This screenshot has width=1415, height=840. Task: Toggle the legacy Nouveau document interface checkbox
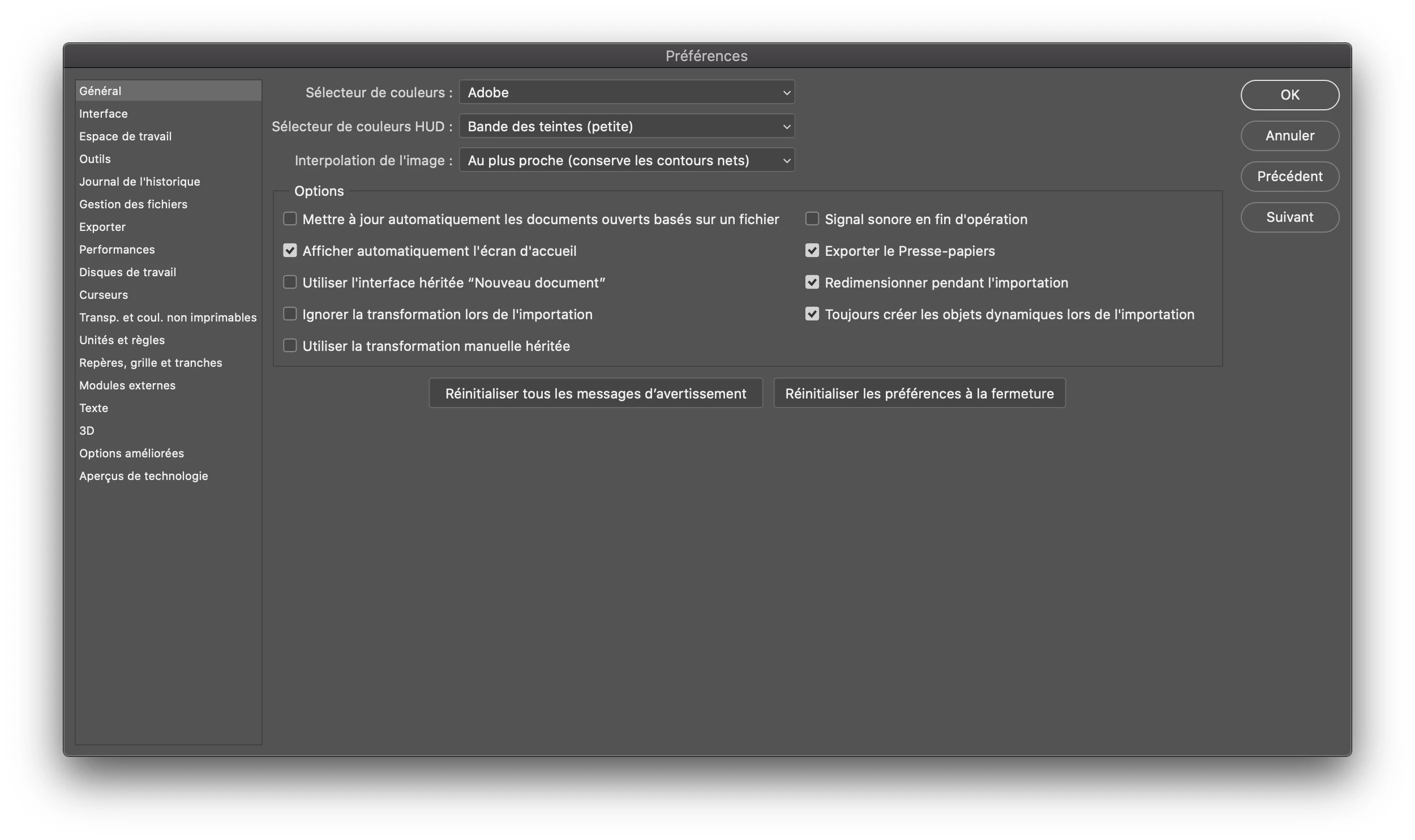click(290, 282)
